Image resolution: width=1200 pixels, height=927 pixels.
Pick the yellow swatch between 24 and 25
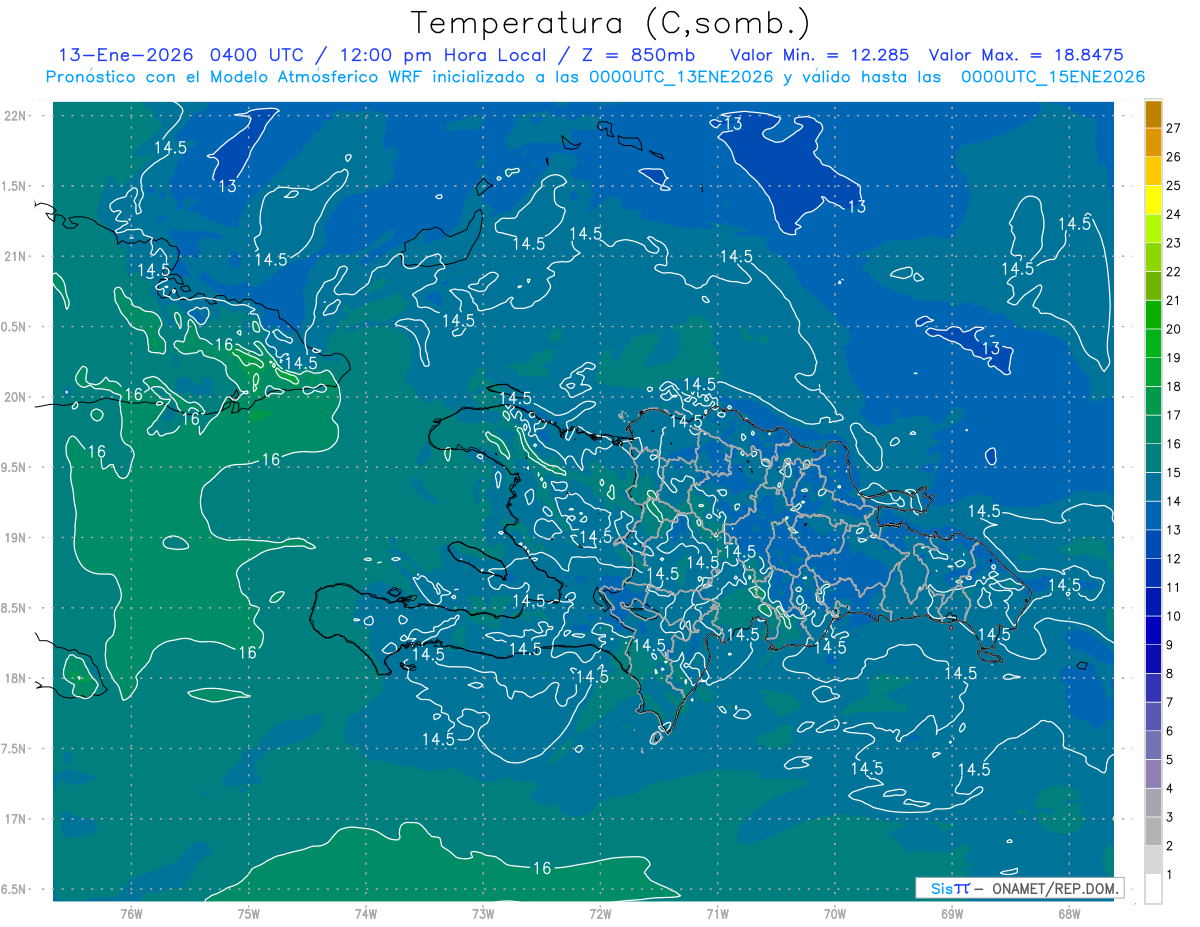[x=1153, y=200]
